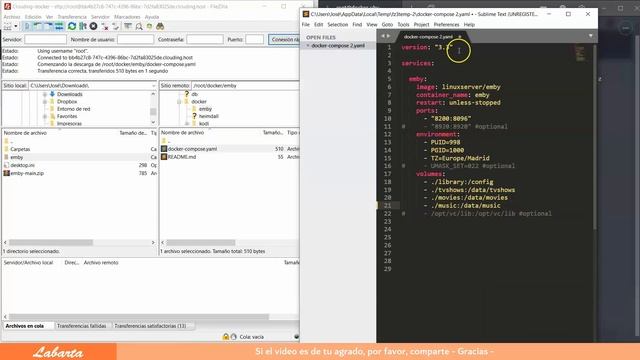Click the process queue toolbar icon
Viewport: 640px width, 360px height.
(x=83, y=26)
